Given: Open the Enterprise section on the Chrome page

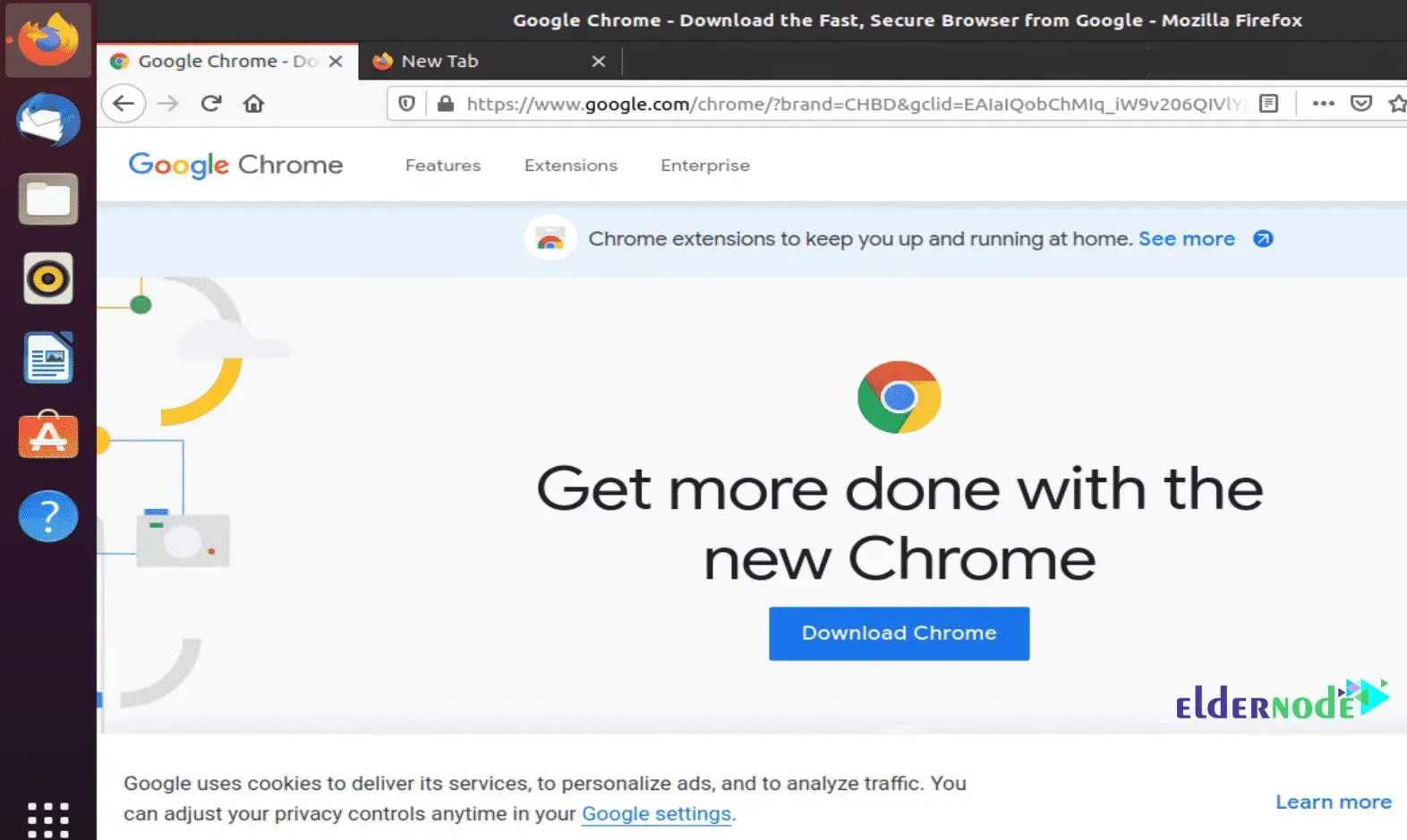Looking at the screenshot, I should click(x=704, y=165).
